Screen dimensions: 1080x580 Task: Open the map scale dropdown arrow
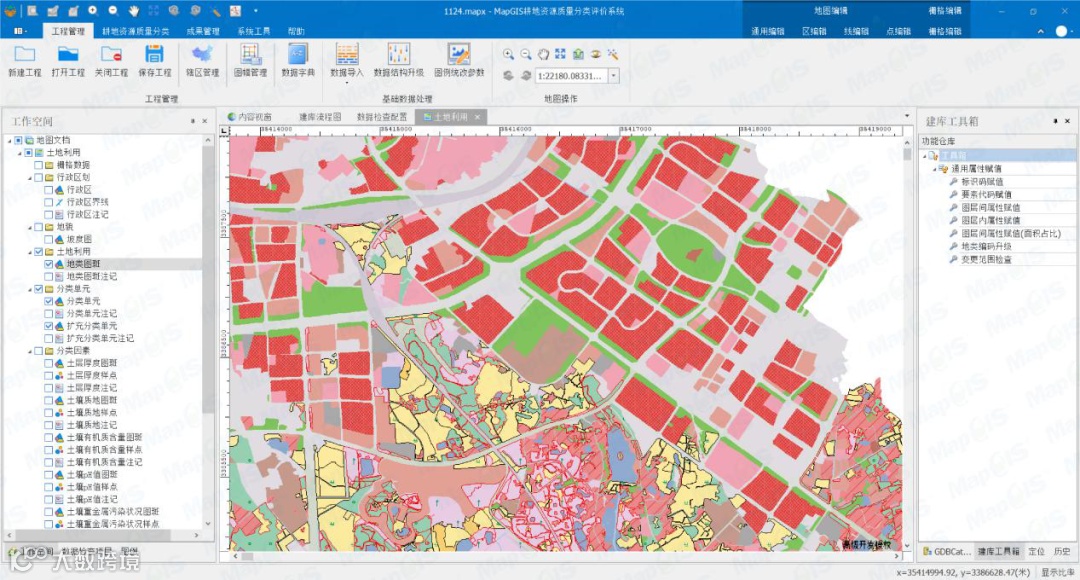[x=614, y=76]
